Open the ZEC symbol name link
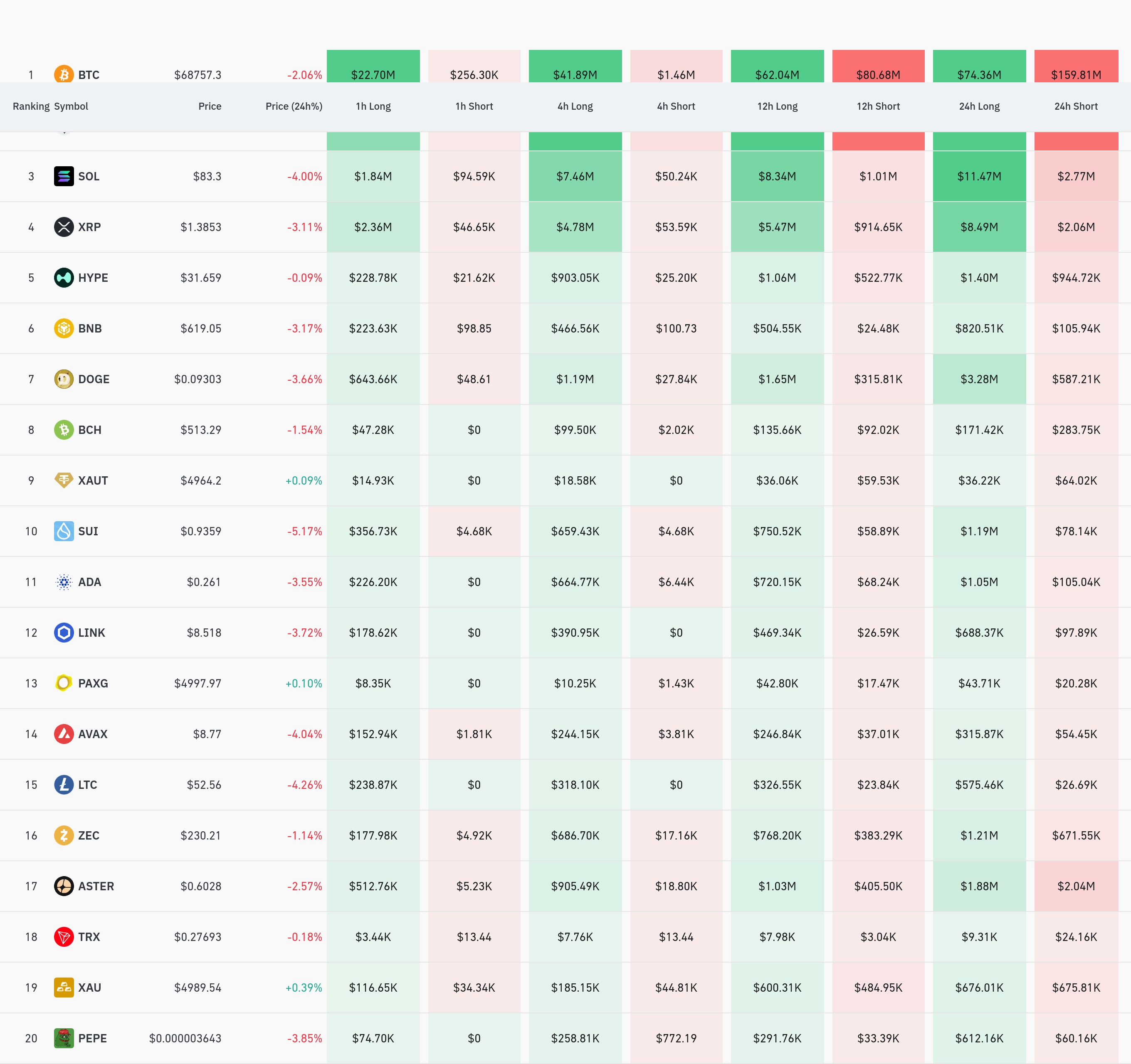 click(89, 835)
